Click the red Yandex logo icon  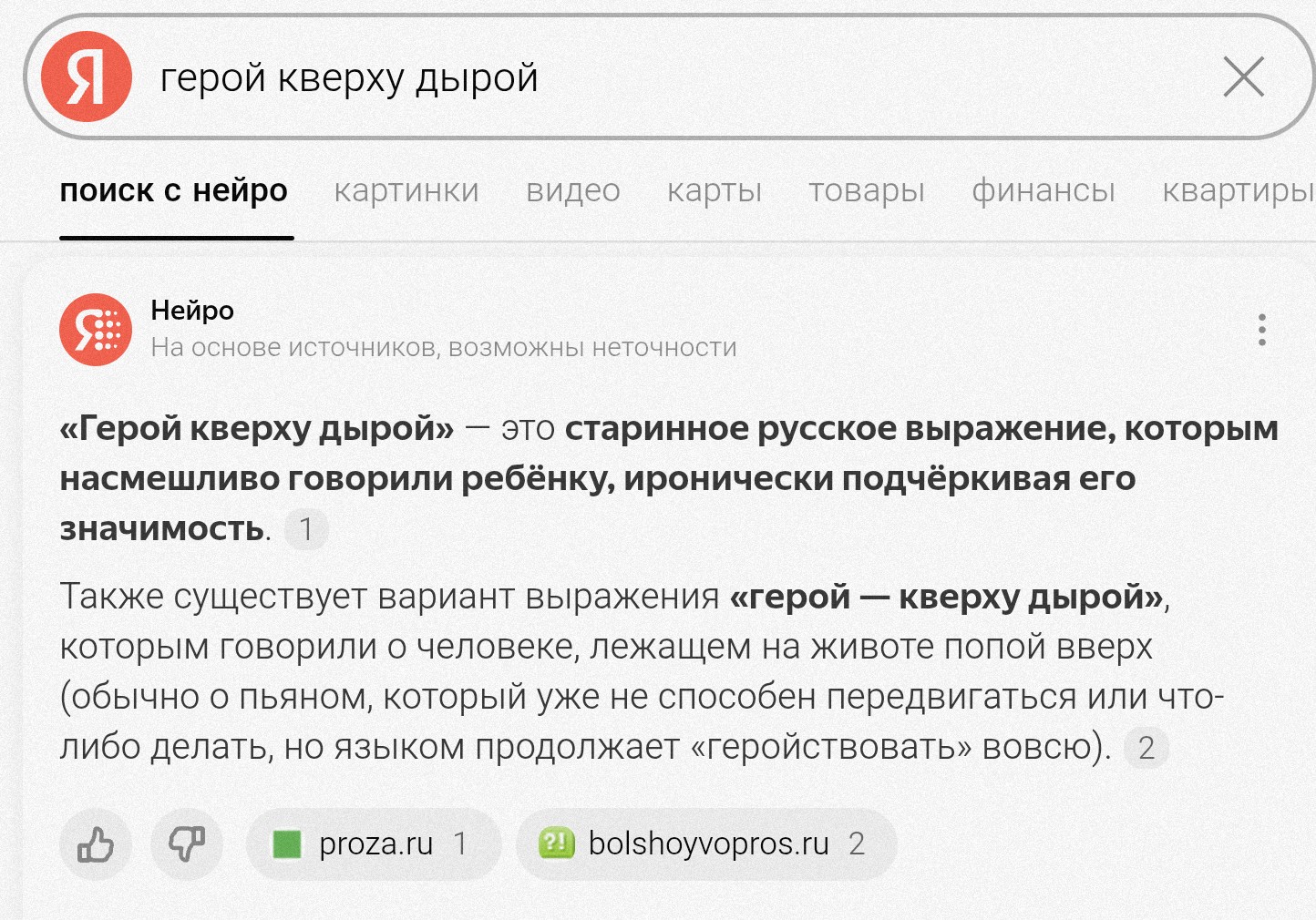click(x=87, y=77)
